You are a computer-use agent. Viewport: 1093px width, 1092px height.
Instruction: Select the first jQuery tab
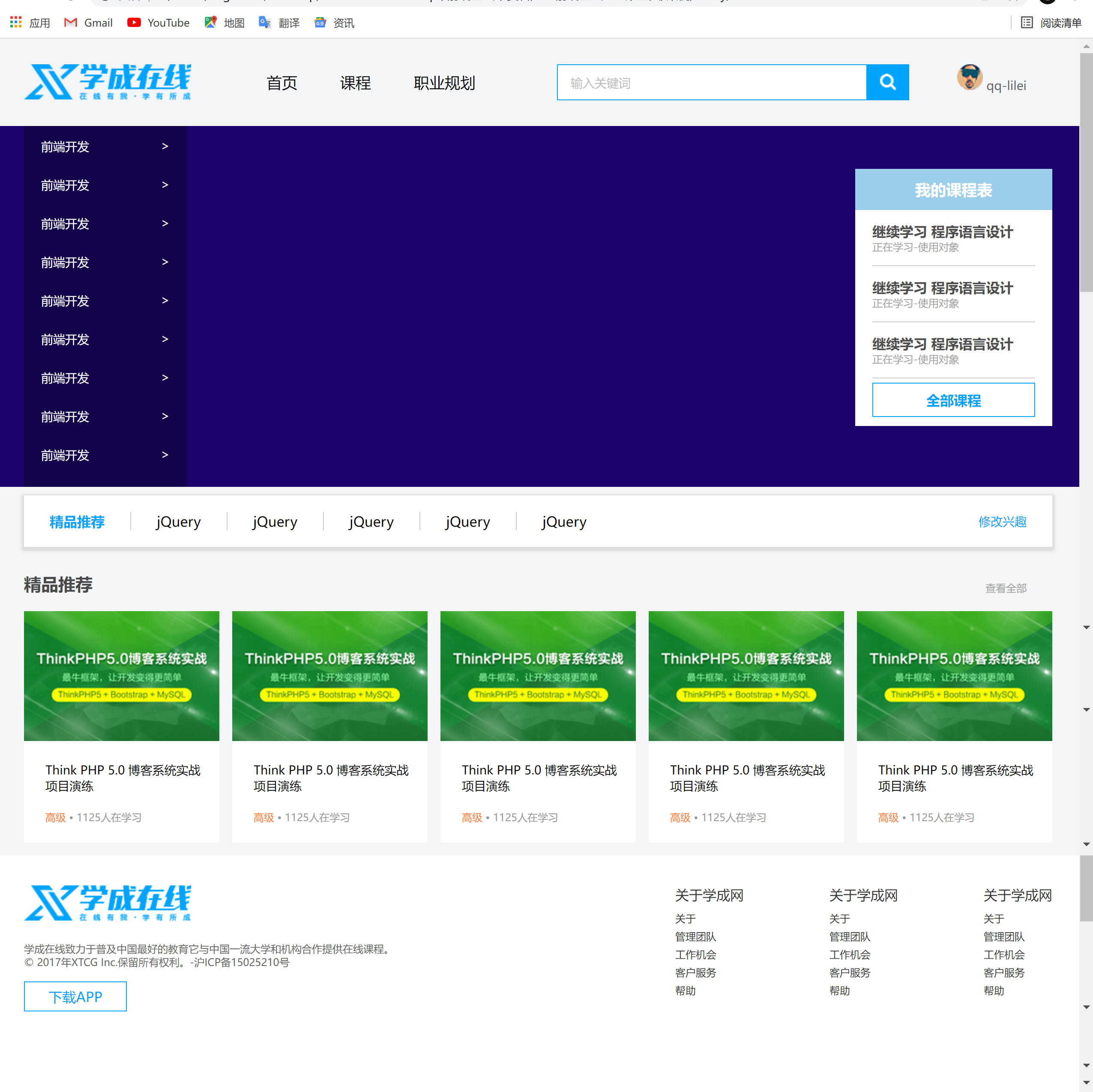click(178, 522)
